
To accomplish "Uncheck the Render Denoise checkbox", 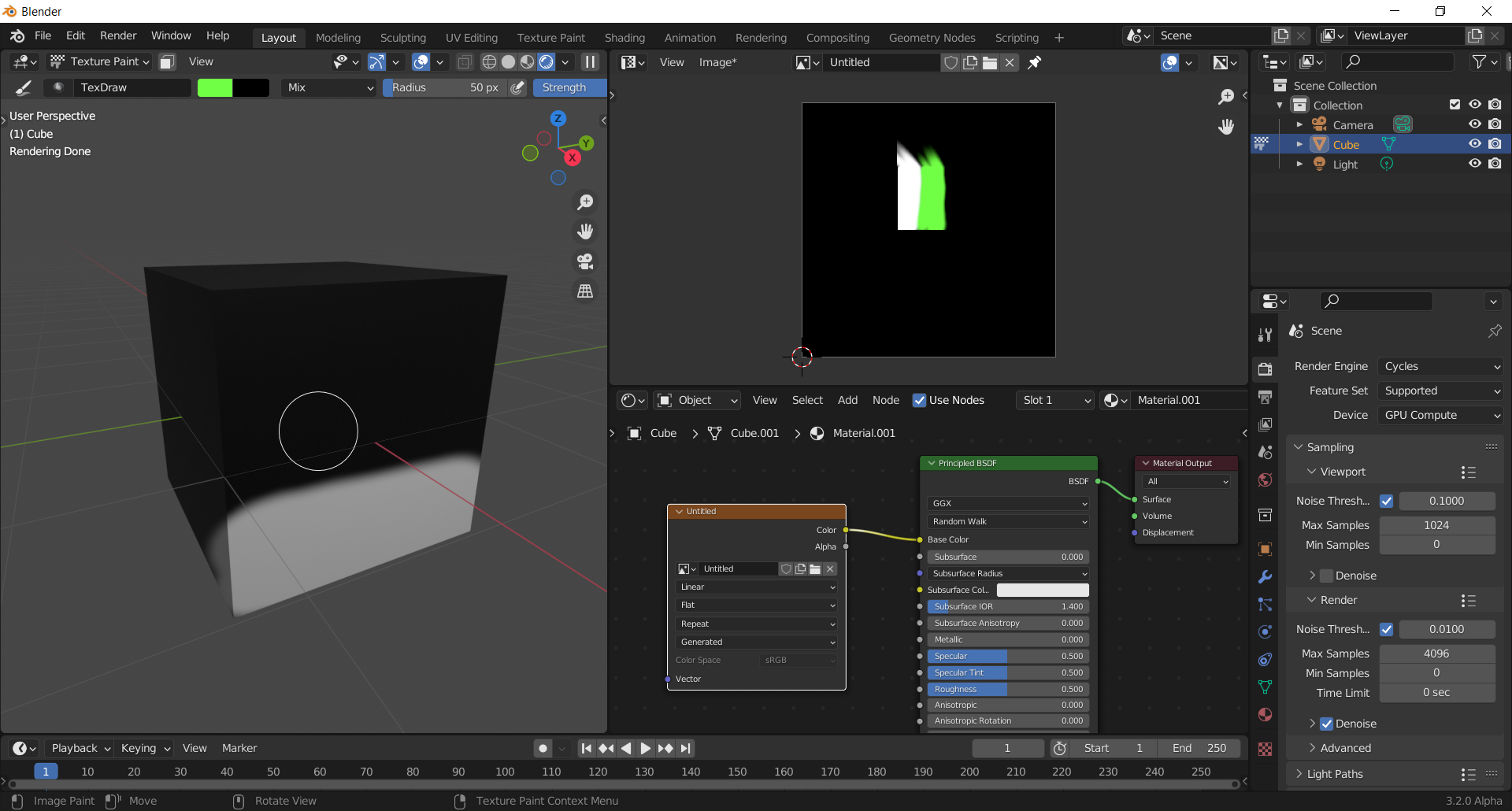I will tap(1327, 724).
